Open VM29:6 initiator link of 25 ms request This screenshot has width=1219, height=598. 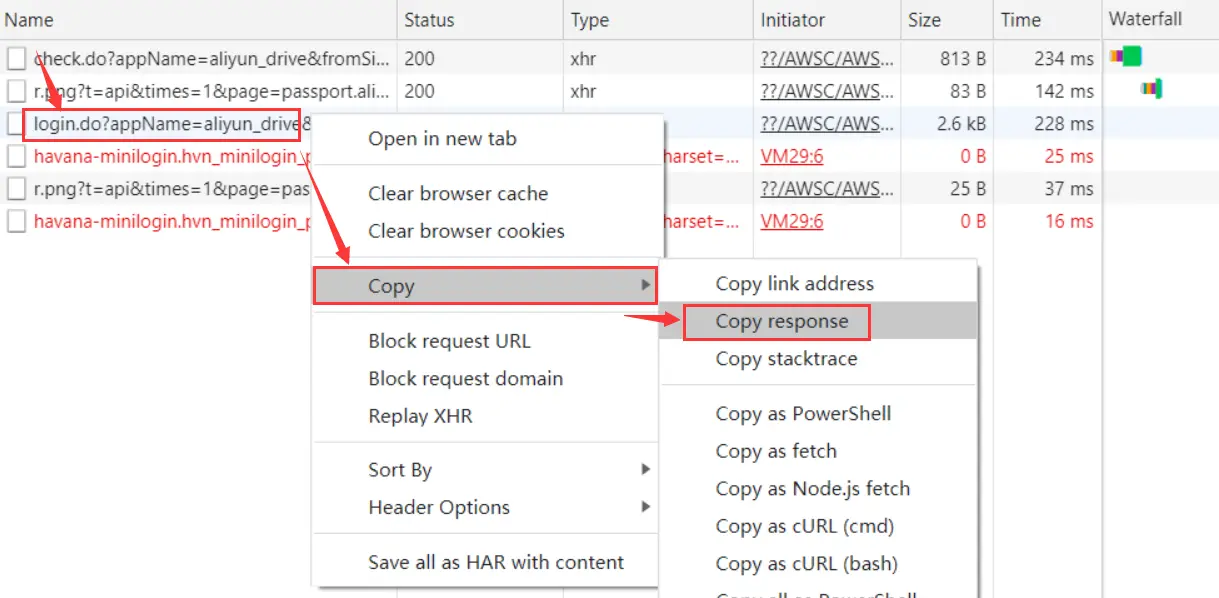pos(791,156)
